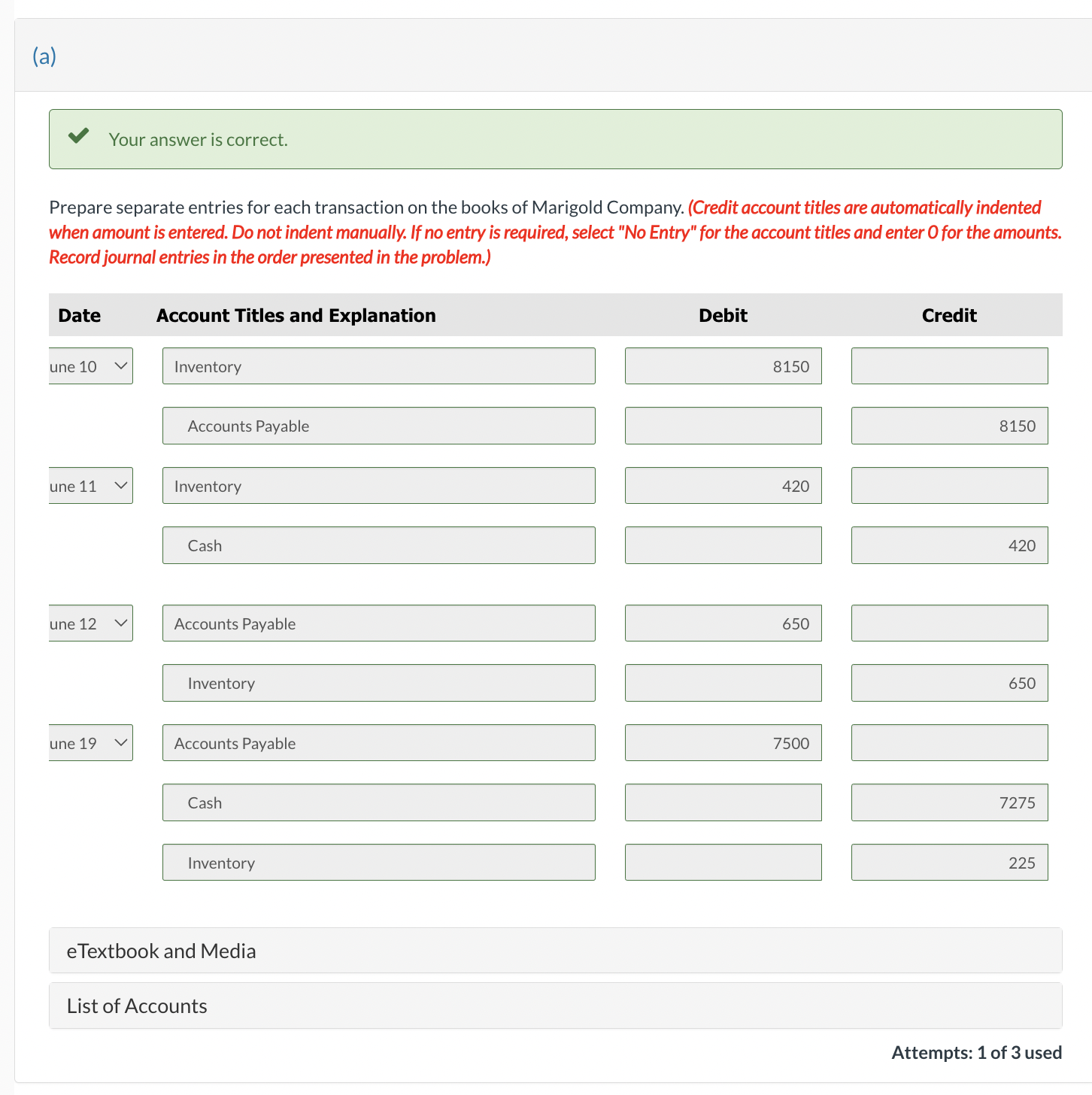Click the Inventory title field under June 10

(x=378, y=366)
